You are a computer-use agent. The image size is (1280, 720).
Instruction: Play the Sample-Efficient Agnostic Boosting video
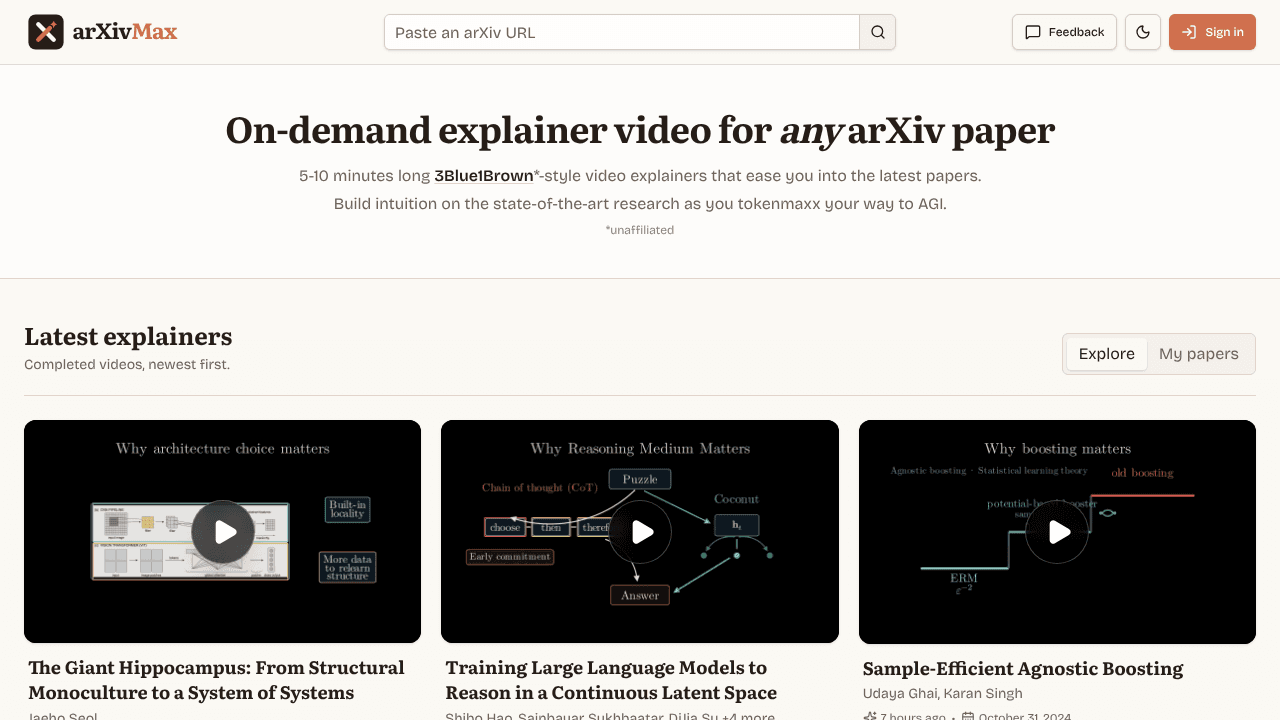[1057, 532]
